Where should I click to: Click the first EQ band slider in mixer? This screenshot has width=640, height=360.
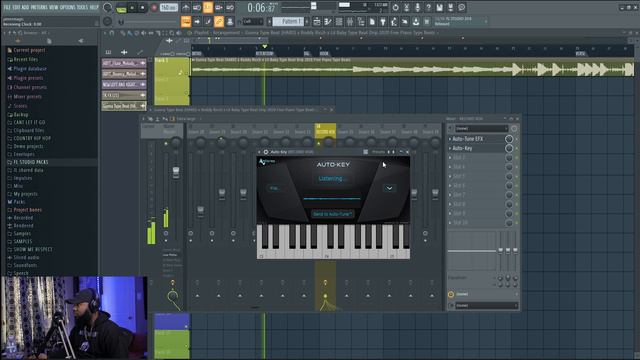pyautogui.click(x=500, y=250)
